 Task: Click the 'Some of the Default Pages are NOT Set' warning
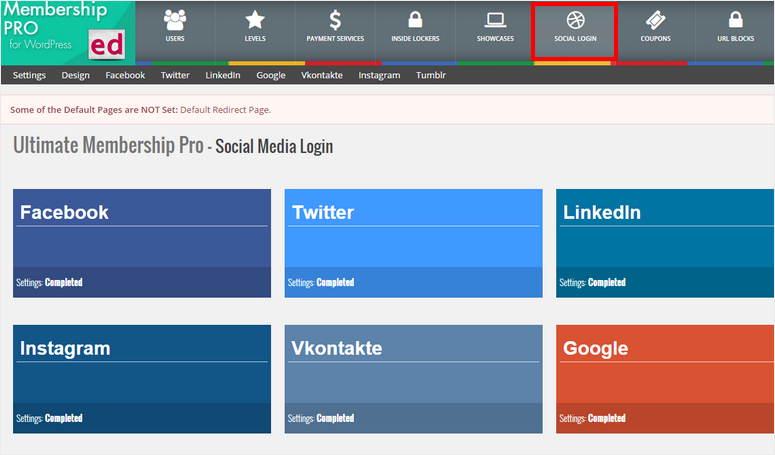click(94, 110)
